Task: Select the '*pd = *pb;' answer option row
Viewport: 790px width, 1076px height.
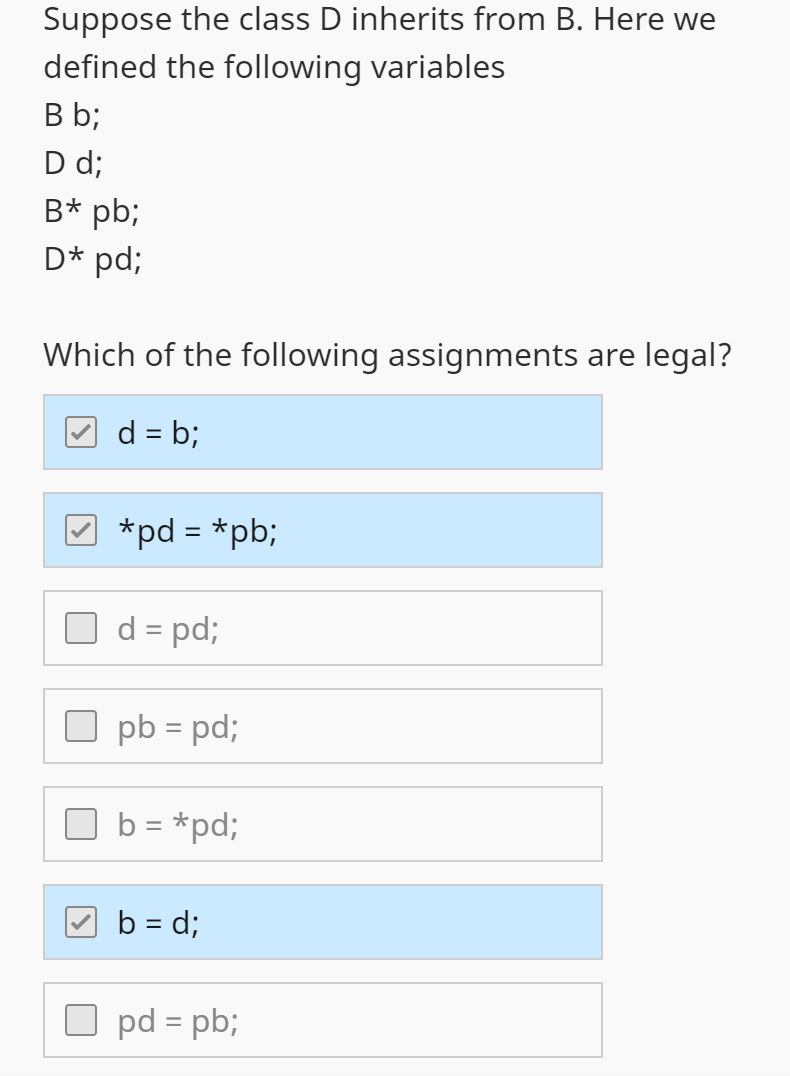Action: [x=322, y=529]
